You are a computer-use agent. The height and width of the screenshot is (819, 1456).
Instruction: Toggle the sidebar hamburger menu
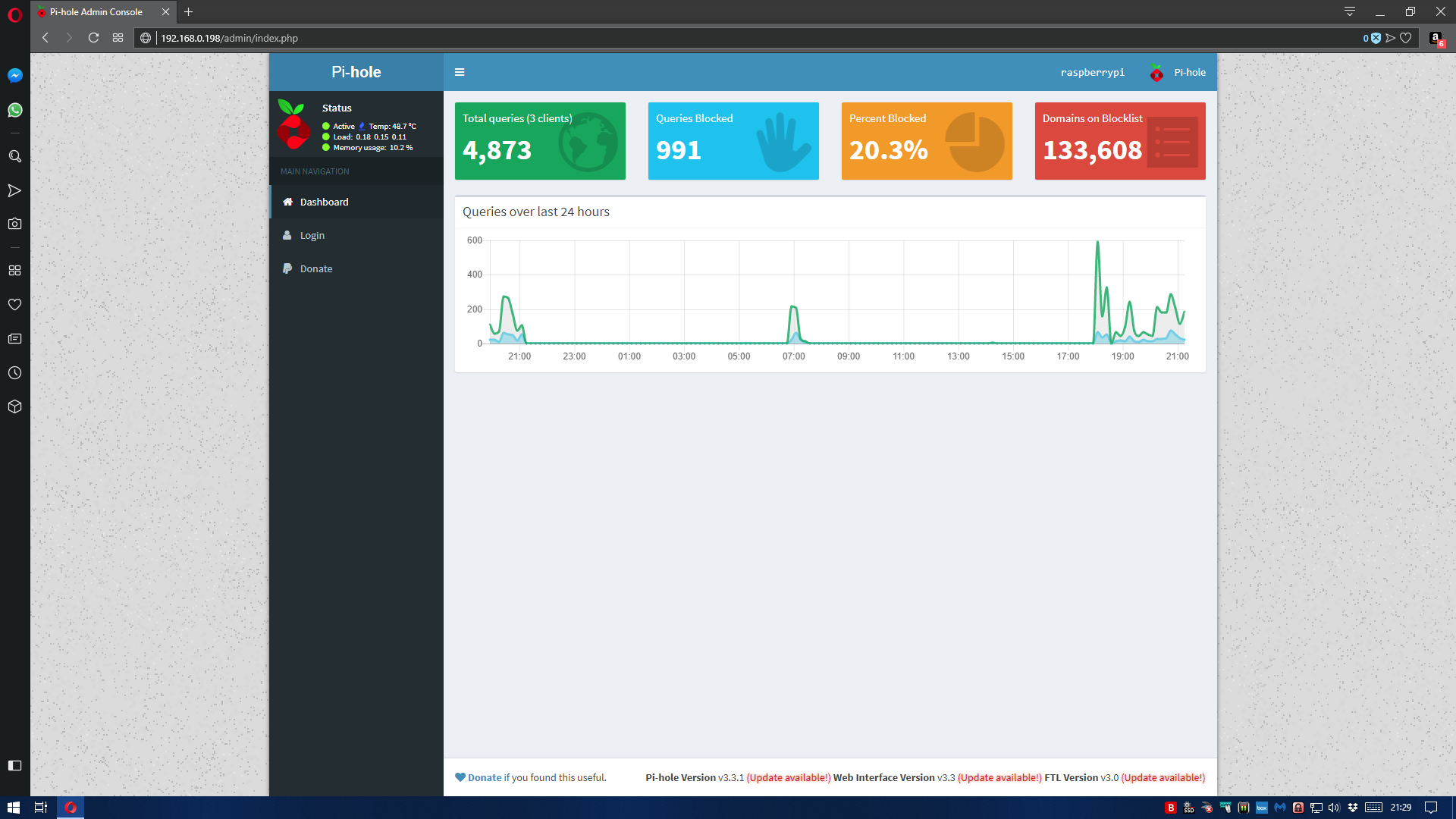[x=460, y=72]
